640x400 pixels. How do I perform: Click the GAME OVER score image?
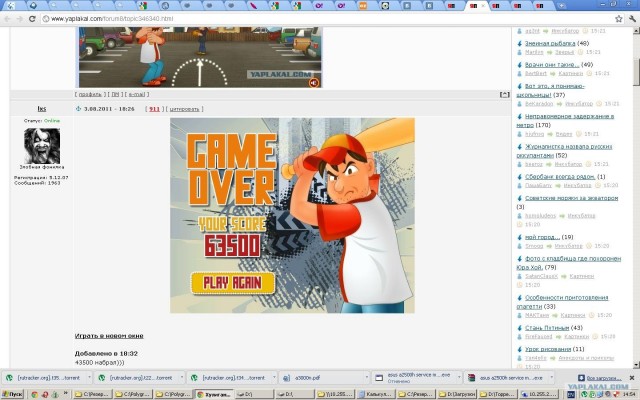tap(292, 216)
